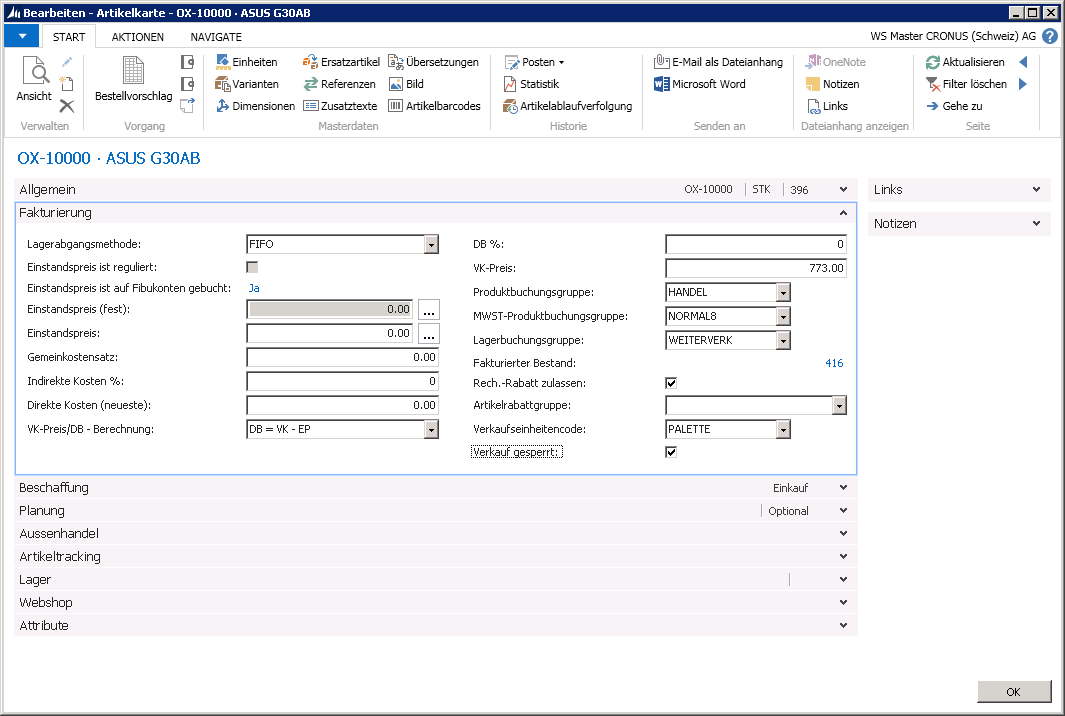Switch to AKTIONEN ribbon tab
The height and width of the screenshot is (716, 1065).
coord(137,37)
